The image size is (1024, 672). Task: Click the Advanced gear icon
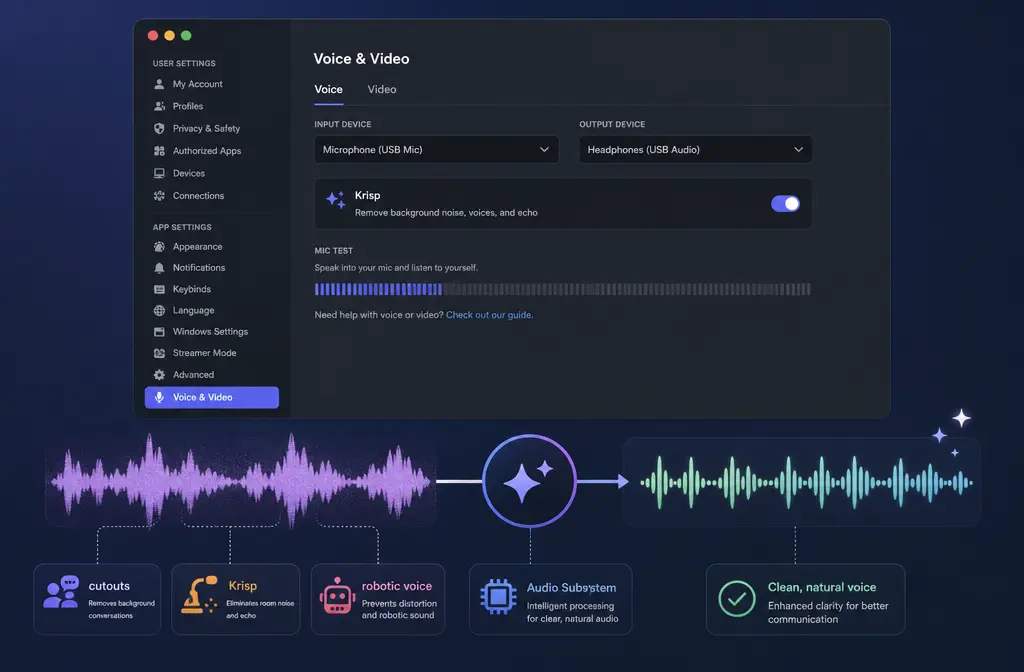point(159,375)
